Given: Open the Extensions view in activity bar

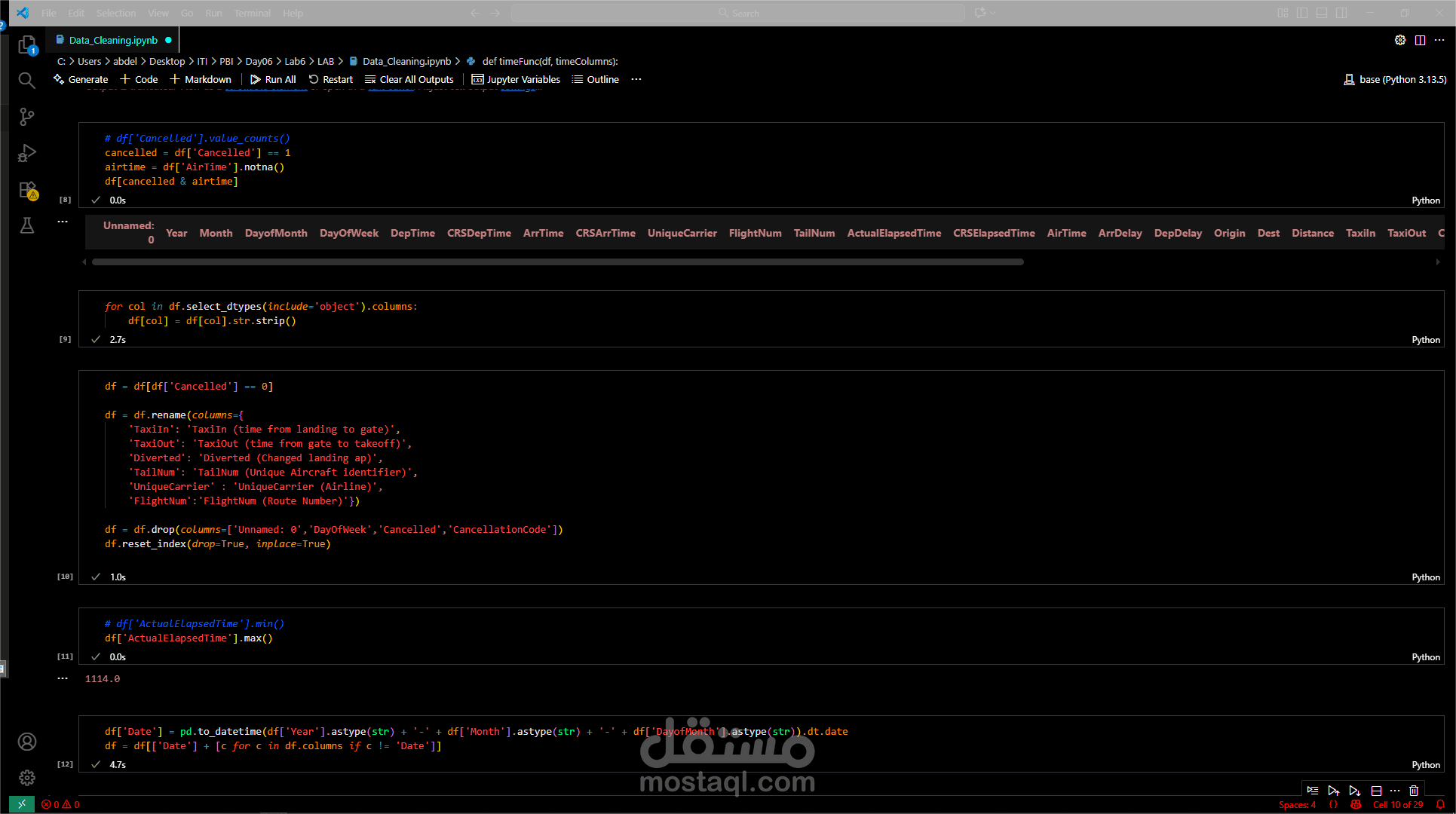Looking at the screenshot, I should (x=27, y=190).
